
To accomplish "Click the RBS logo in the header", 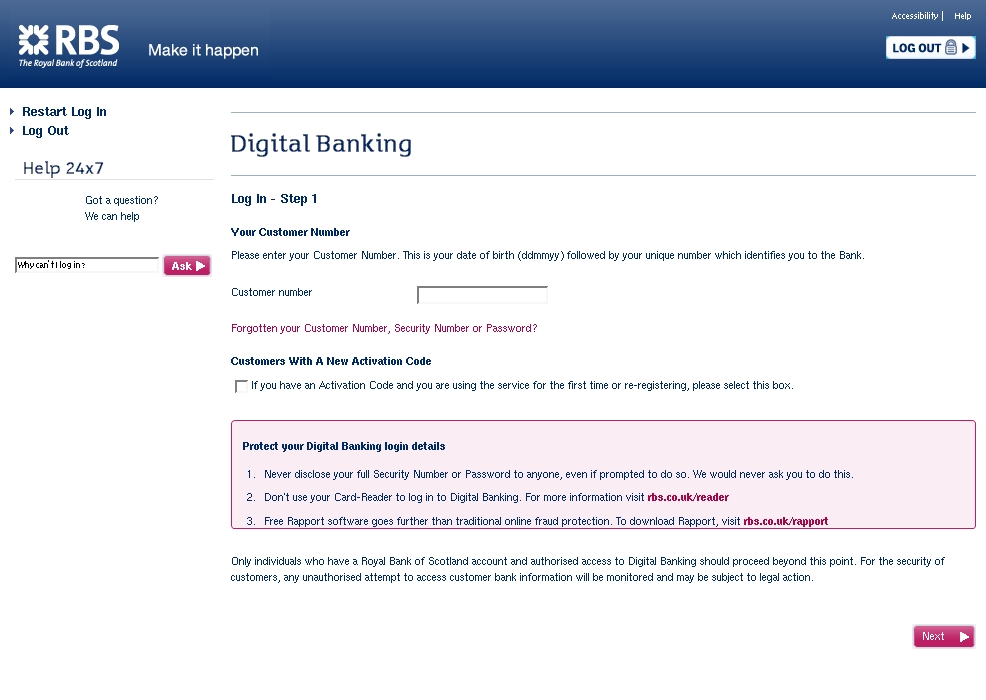I will click(68, 46).
